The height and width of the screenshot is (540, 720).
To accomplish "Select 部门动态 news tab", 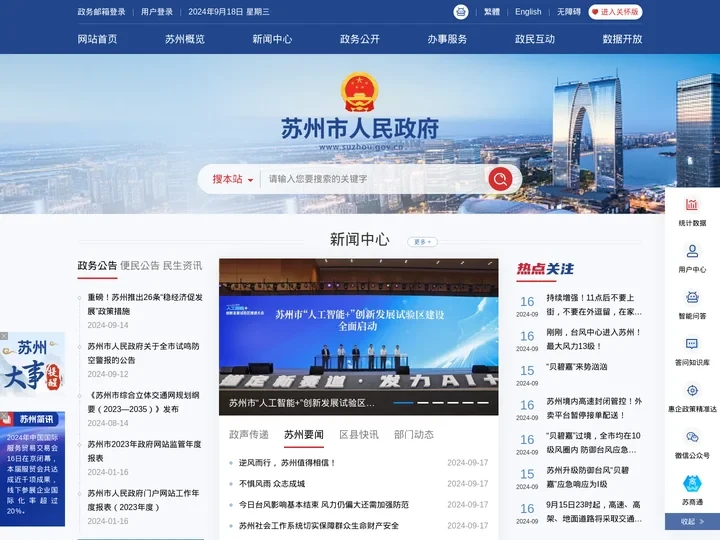I will tap(414, 434).
